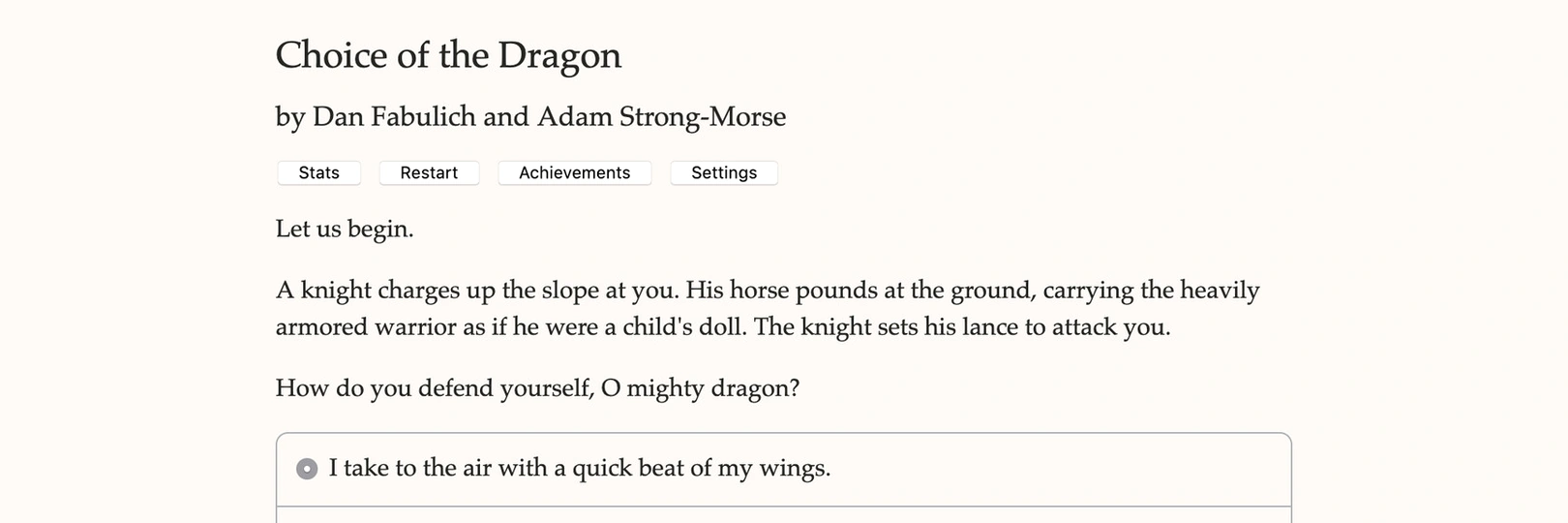Click the word 'wings' in the first choice

(x=794, y=469)
